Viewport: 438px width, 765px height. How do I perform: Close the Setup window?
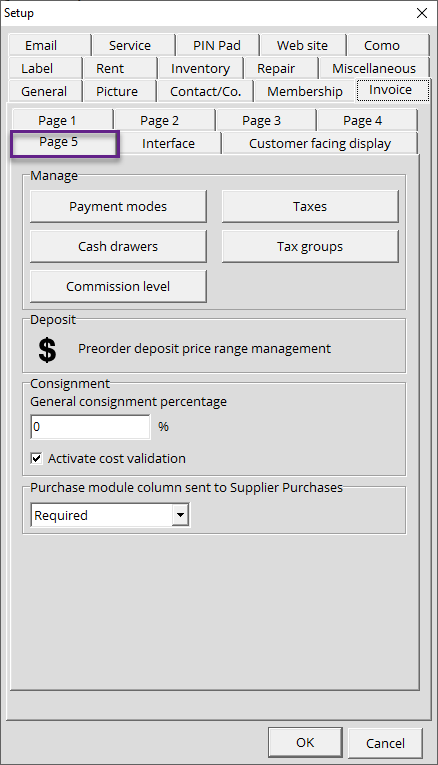pyautogui.click(x=422, y=13)
